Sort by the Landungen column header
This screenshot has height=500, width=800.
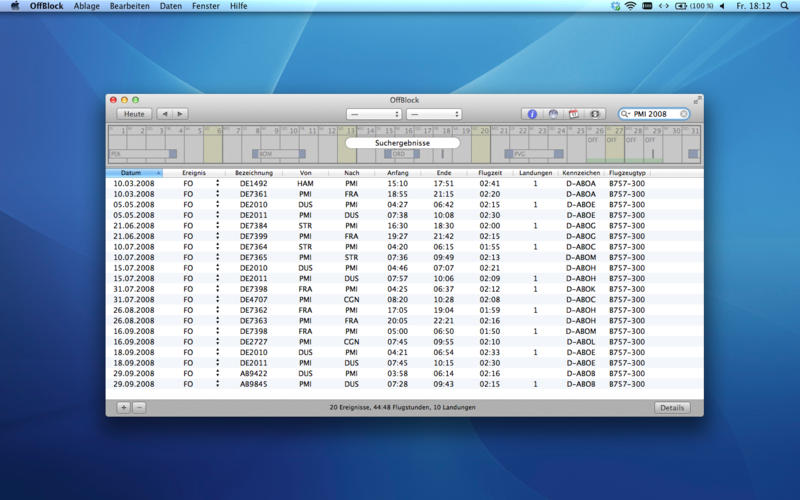(x=535, y=173)
